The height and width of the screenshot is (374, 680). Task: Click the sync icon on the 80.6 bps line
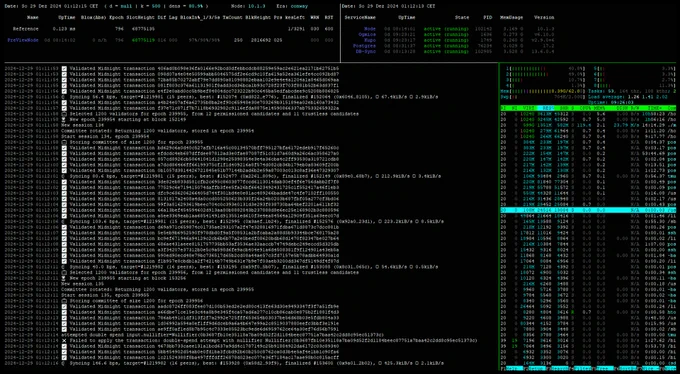pyautogui.click(x=64, y=176)
